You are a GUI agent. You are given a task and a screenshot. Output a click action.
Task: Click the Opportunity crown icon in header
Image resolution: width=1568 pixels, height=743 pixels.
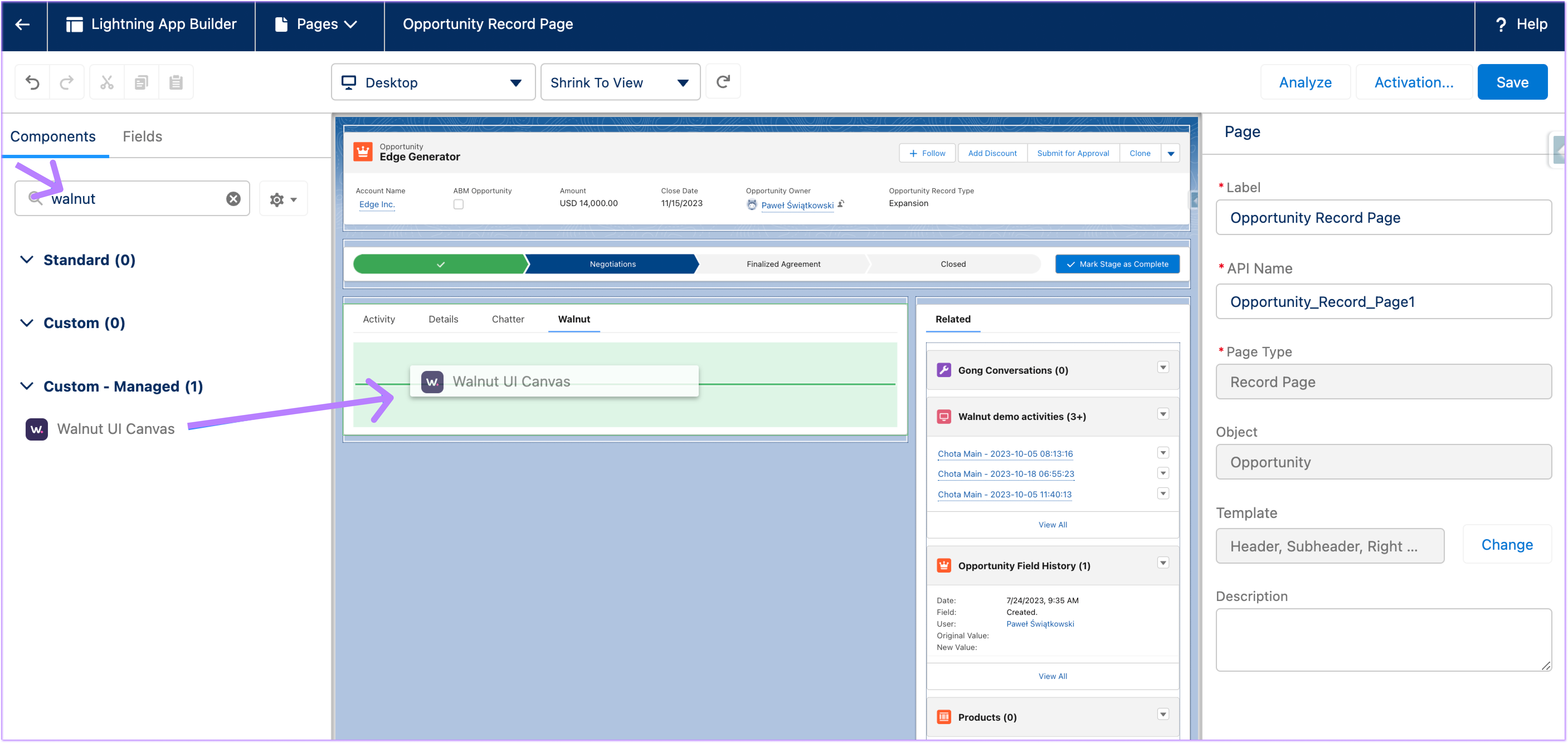[363, 151]
